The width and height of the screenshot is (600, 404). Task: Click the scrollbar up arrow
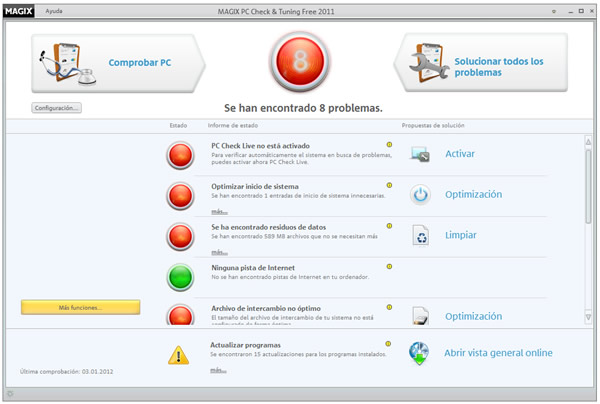588,142
